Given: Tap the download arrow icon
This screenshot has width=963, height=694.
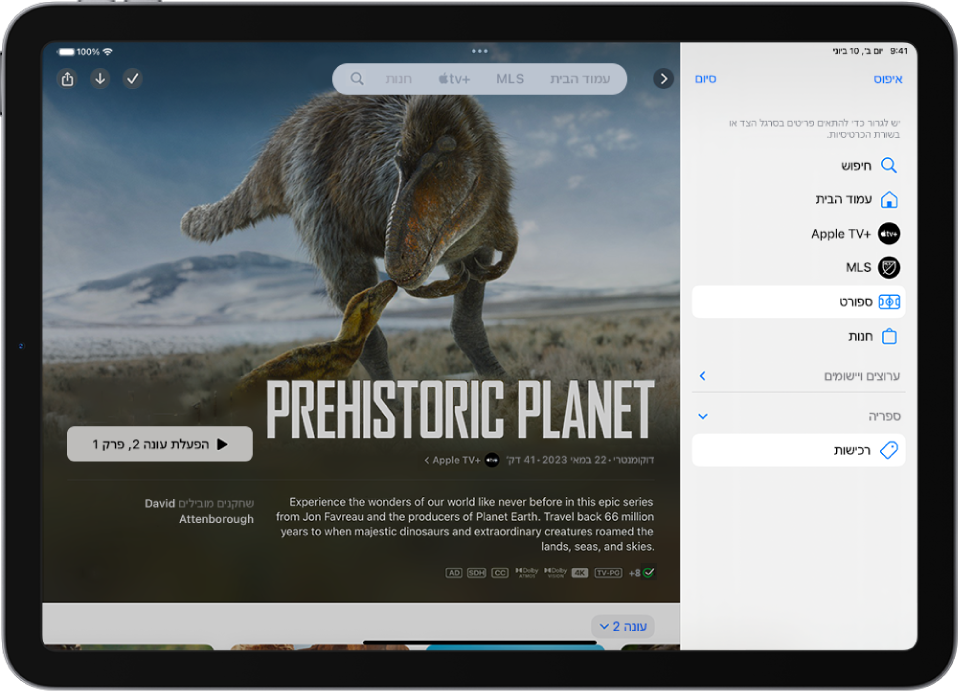Looking at the screenshot, I should tap(100, 79).
